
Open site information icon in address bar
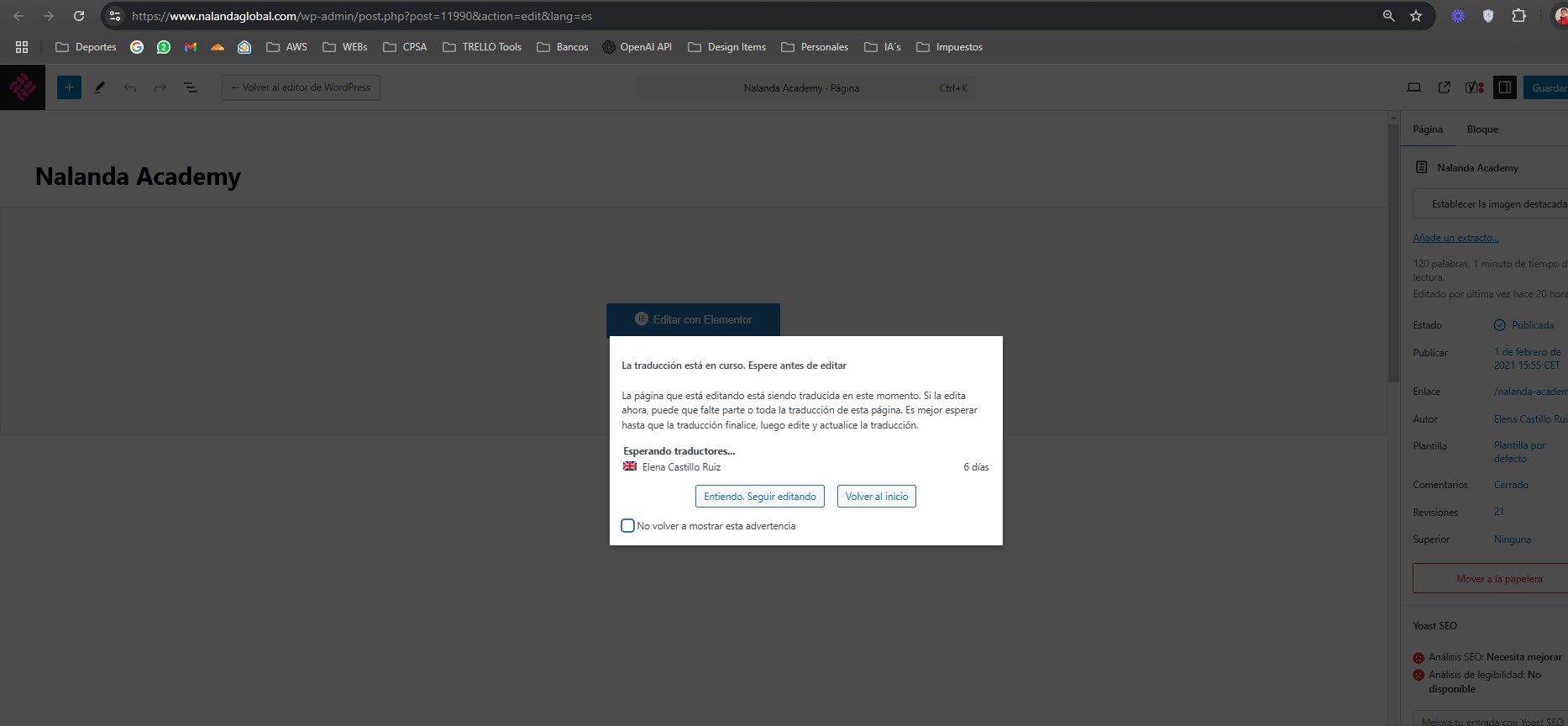pos(115,16)
